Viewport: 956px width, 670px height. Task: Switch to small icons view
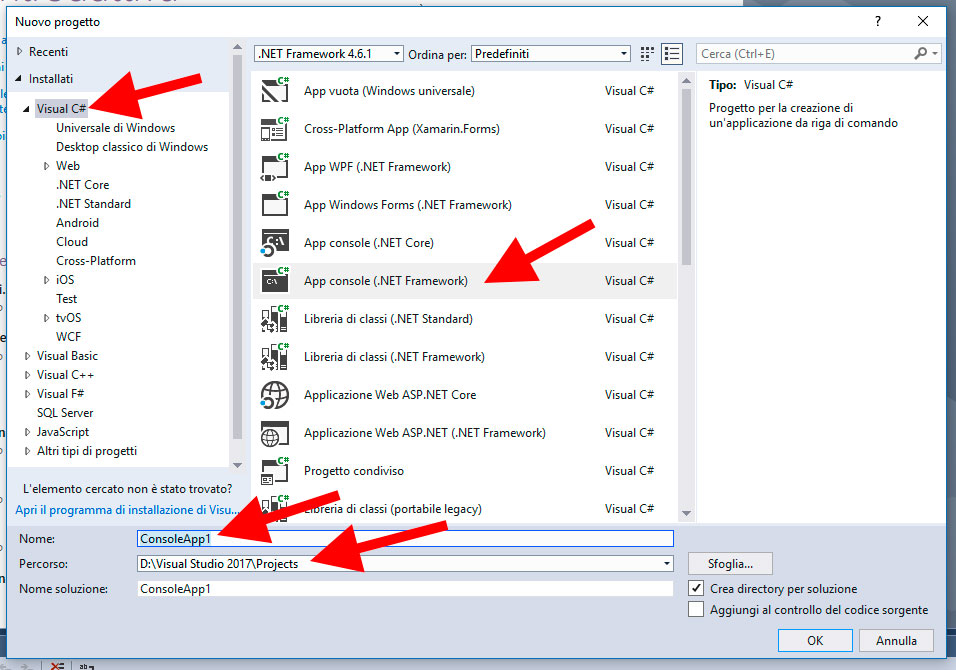(647, 54)
